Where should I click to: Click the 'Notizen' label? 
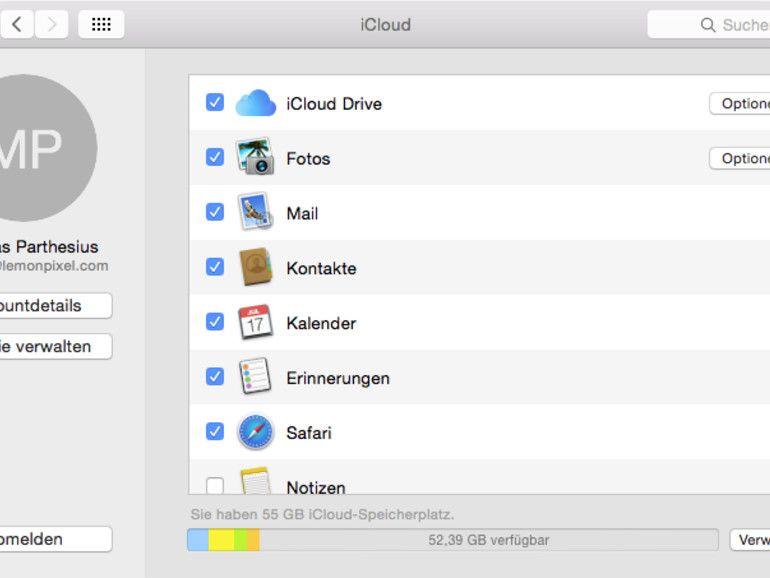pyautogui.click(x=316, y=487)
